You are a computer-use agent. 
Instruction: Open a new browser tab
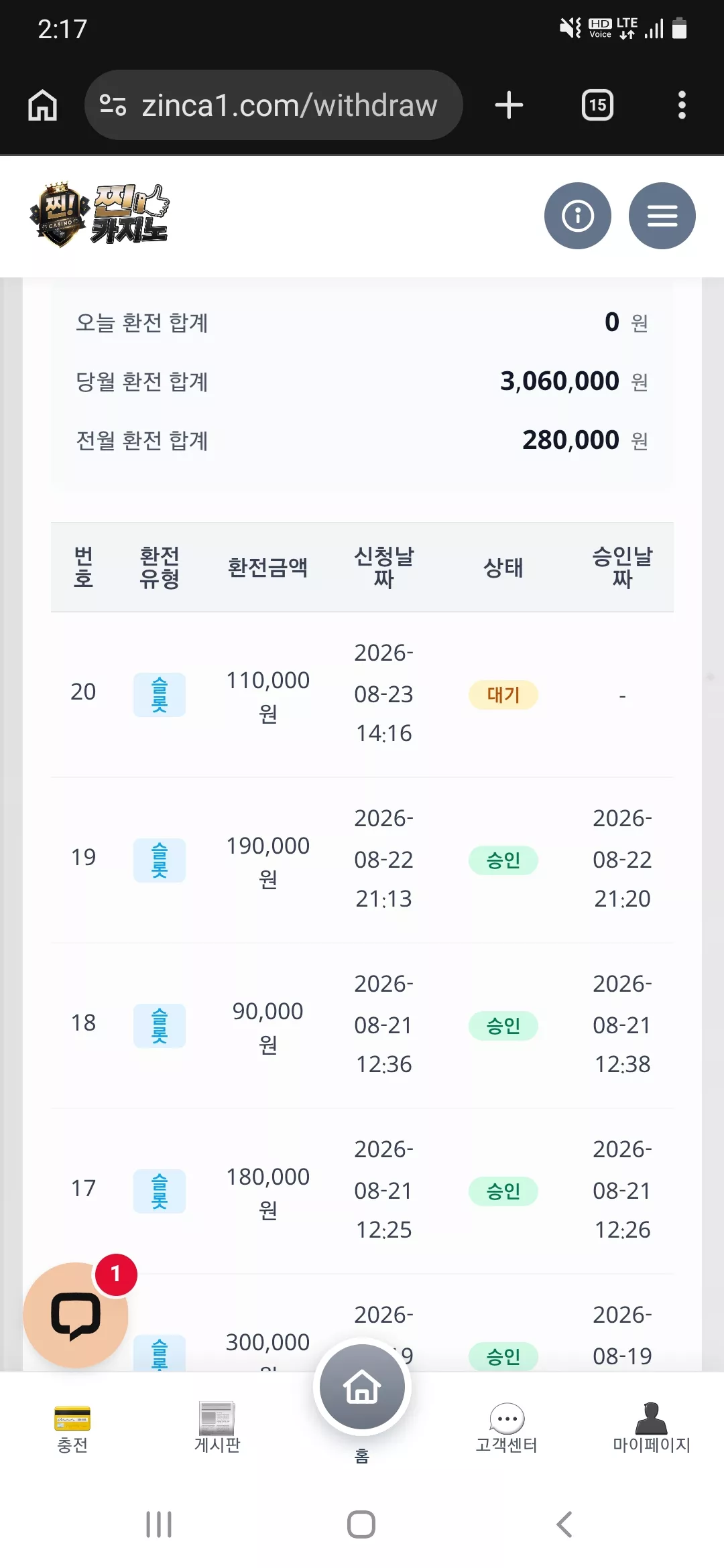pos(509,105)
